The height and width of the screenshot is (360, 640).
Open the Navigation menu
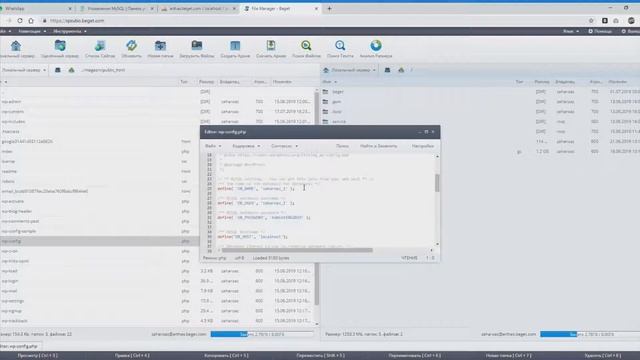[32, 31]
